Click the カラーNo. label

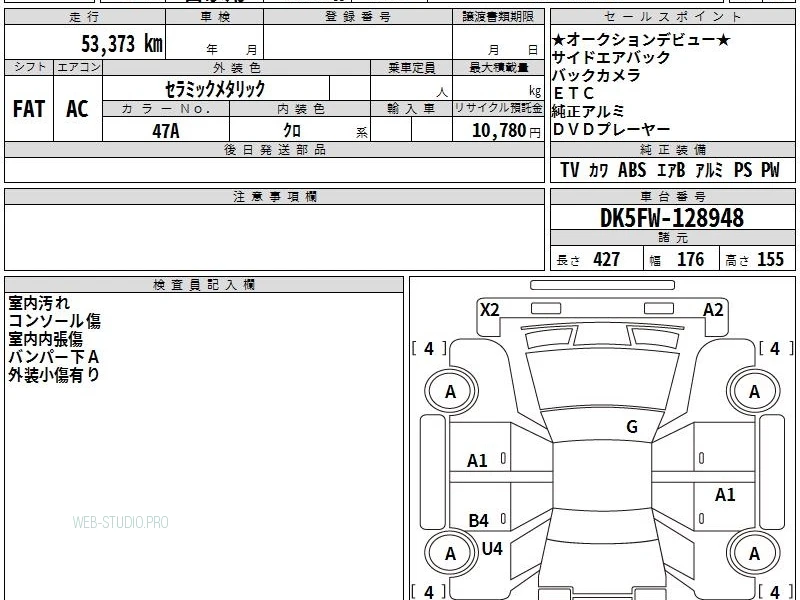pyautogui.click(x=166, y=109)
